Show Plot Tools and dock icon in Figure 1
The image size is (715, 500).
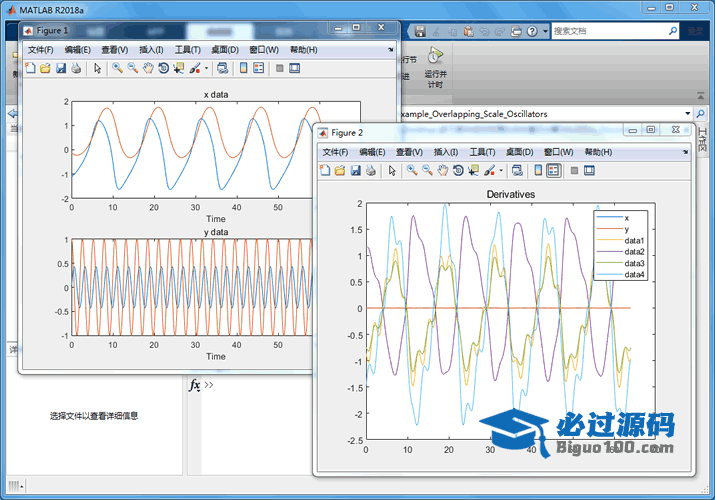[x=295, y=68]
